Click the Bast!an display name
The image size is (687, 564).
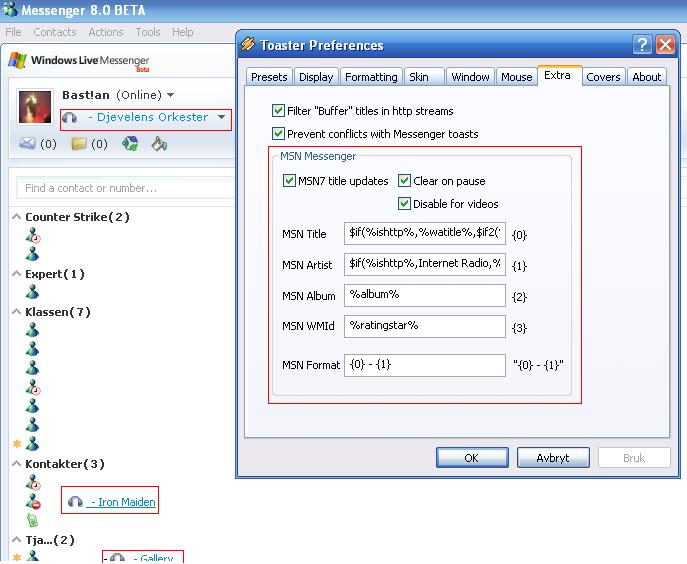pos(86,95)
